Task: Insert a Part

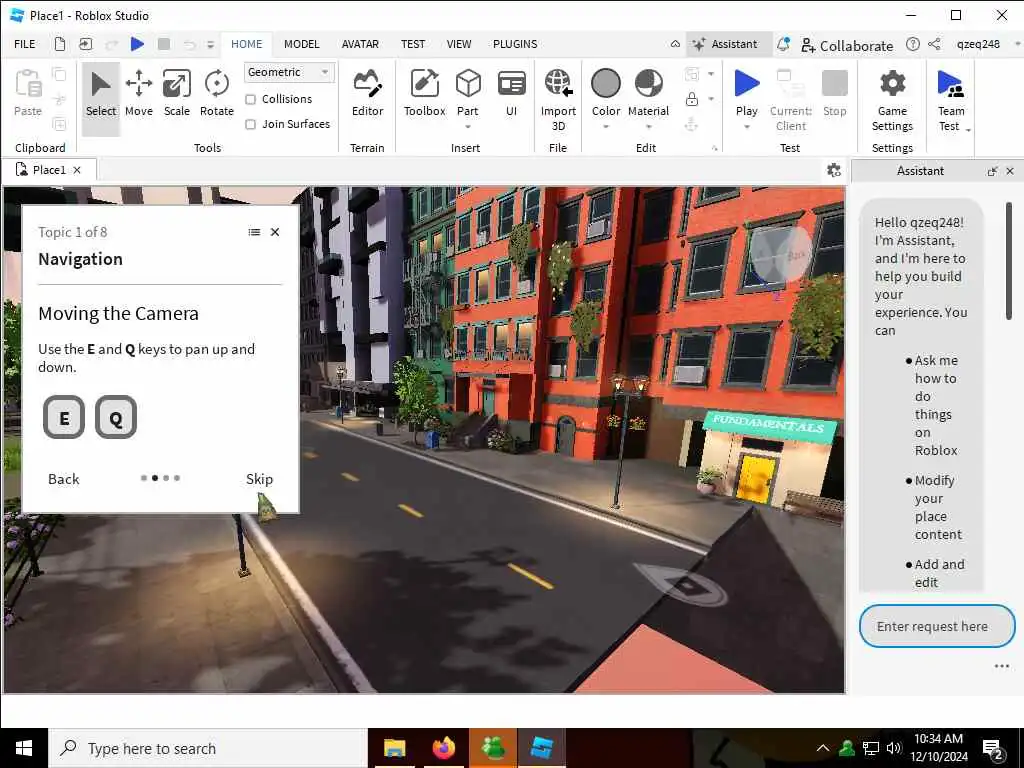Action: pos(468,93)
